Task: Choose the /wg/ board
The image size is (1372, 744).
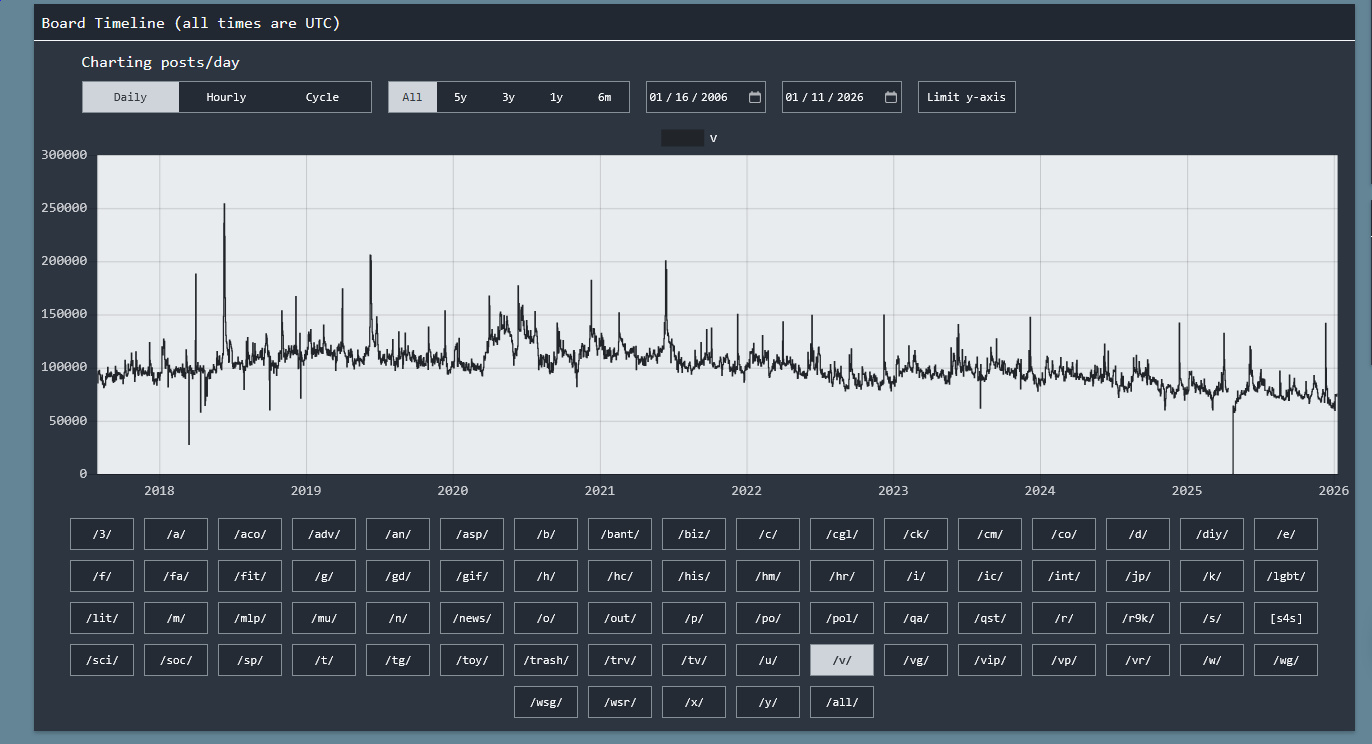Action: 1286,660
